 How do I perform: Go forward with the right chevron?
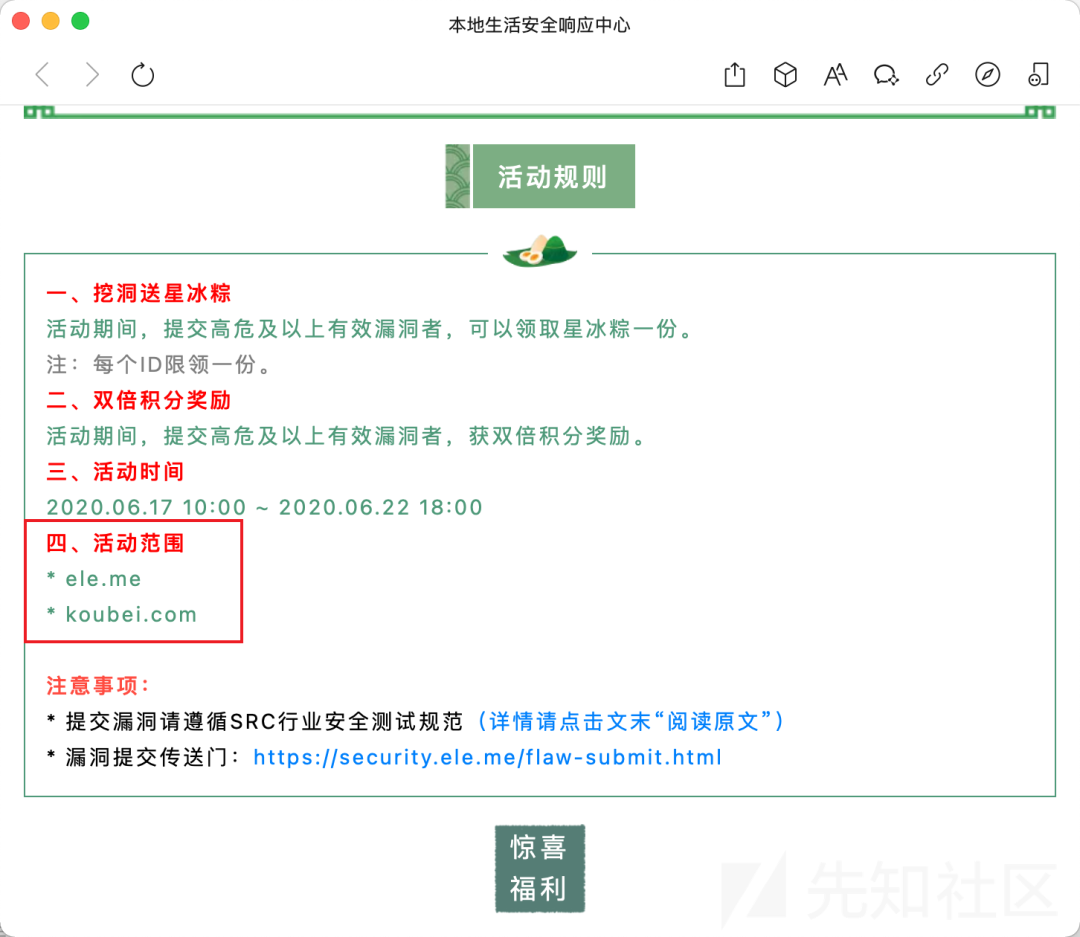92,74
